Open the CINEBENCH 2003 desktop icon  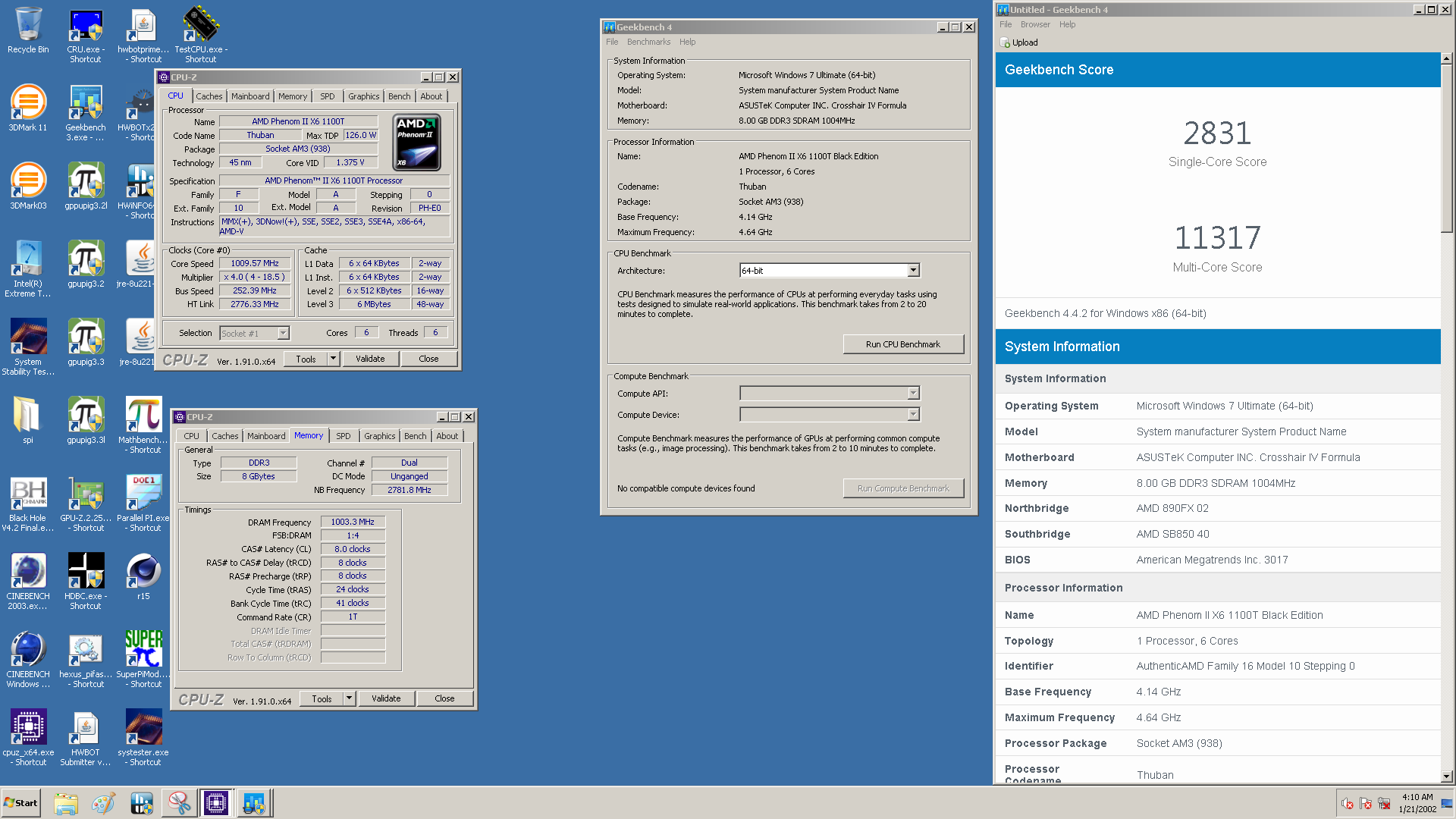pos(28,582)
